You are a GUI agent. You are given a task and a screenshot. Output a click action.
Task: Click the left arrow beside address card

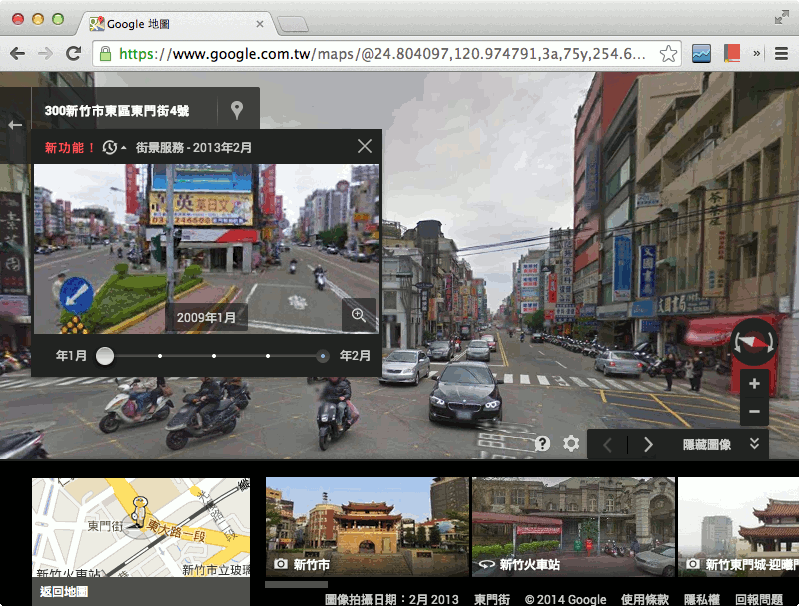point(15,125)
